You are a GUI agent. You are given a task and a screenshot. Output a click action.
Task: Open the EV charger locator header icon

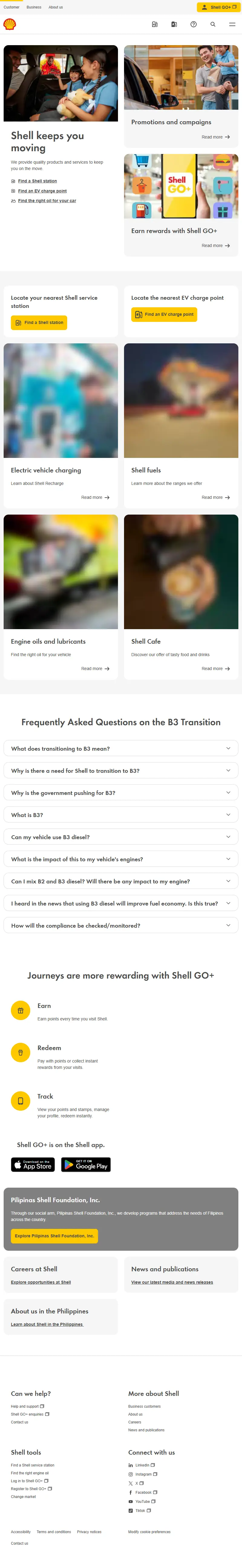174,24
